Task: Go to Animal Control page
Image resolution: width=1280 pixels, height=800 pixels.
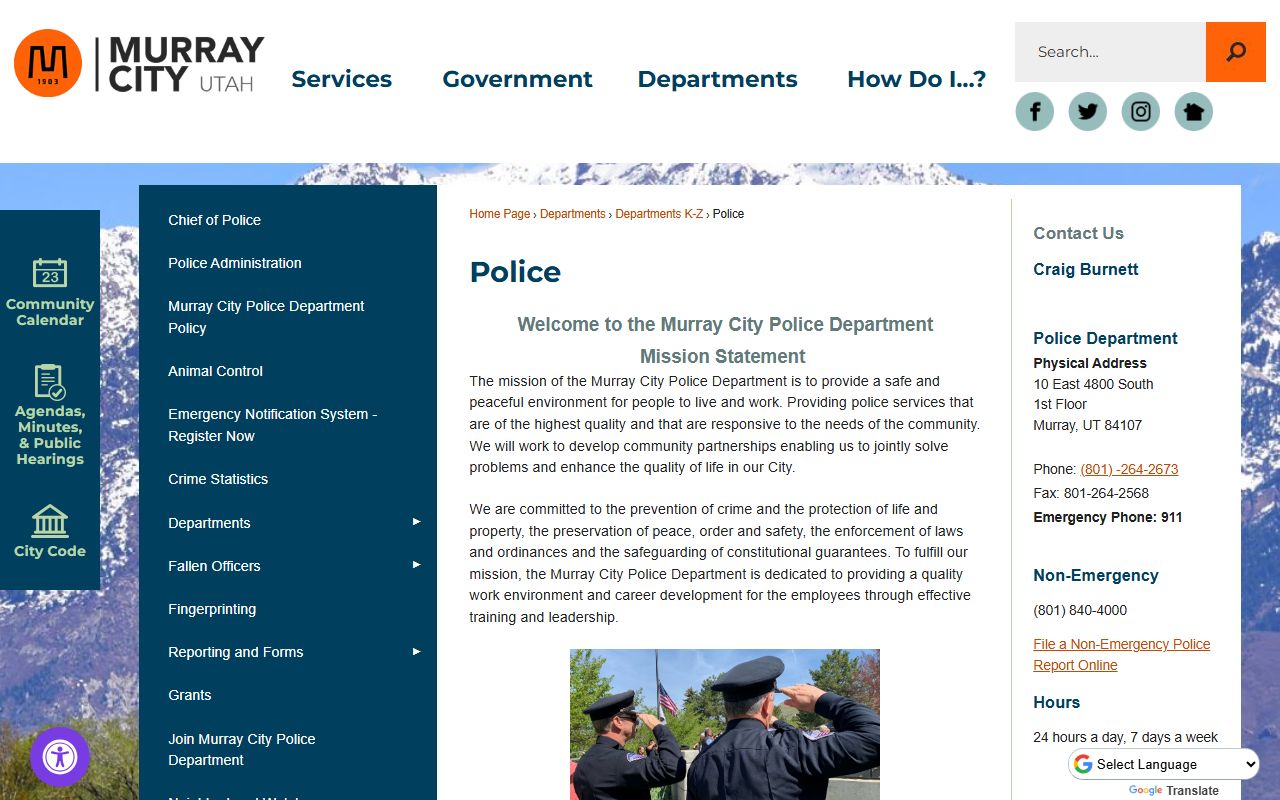Action: click(215, 371)
